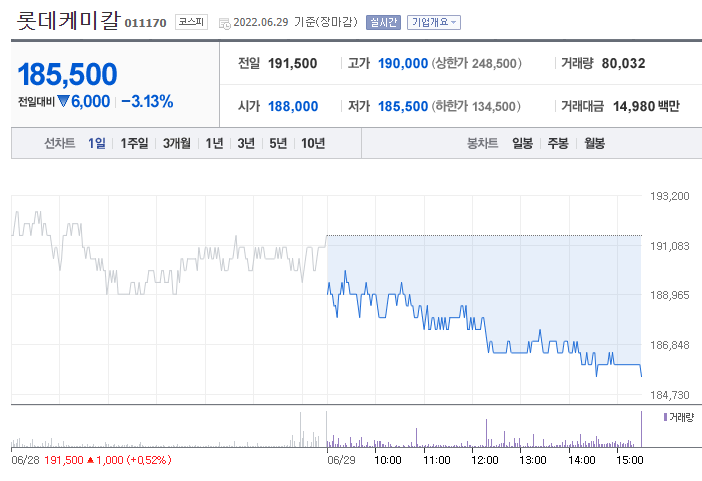702x481 pixels.
Task: Click the 10:00 time axis label
Action: [x=388, y=460]
